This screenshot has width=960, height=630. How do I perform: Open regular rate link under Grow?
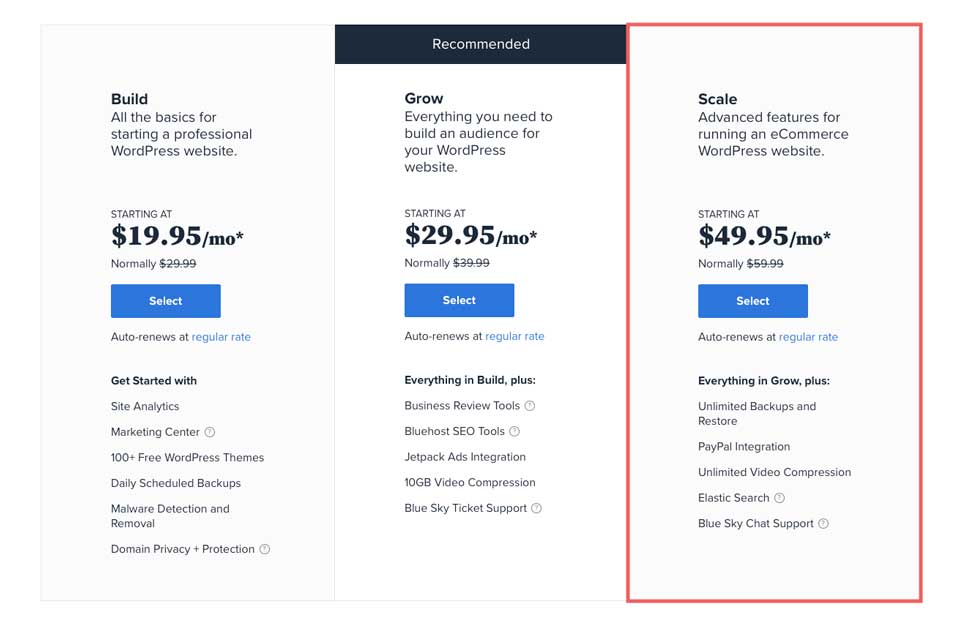click(515, 337)
